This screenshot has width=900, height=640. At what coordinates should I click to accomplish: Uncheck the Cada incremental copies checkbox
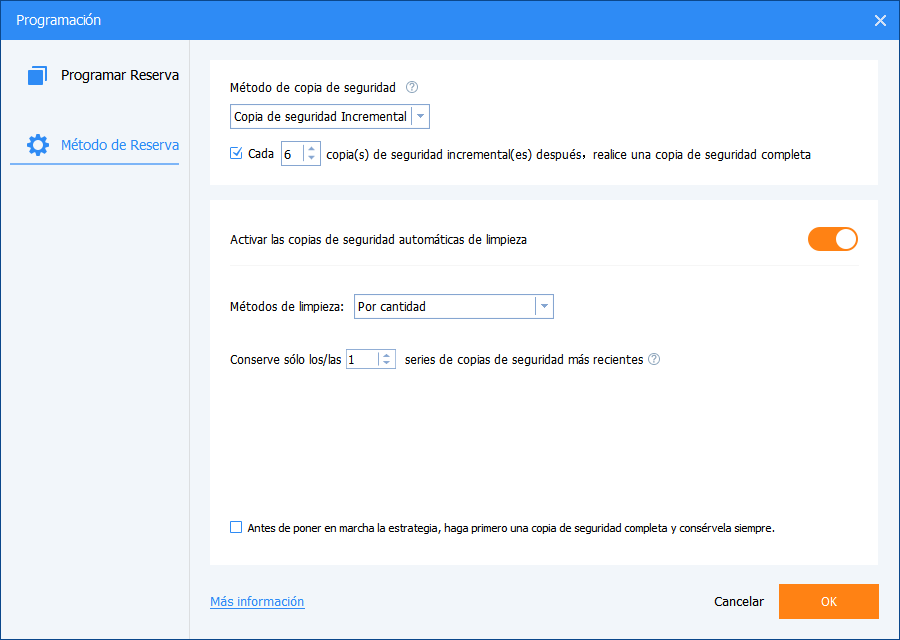point(236,153)
